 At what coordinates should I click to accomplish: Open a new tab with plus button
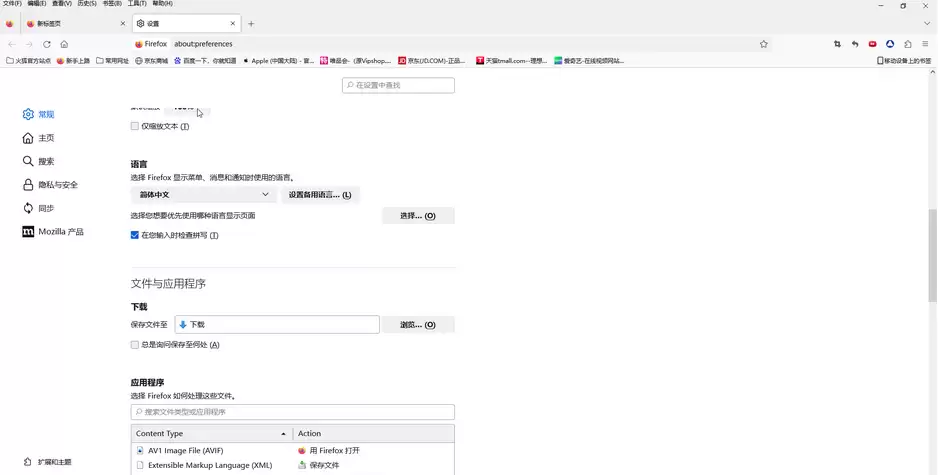tap(251, 24)
